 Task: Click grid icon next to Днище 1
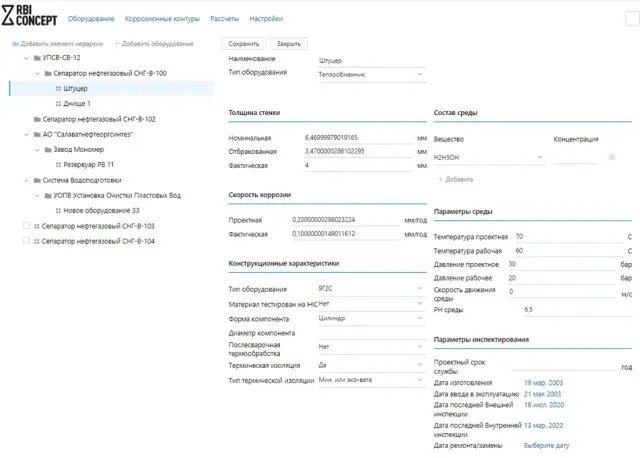point(58,104)
